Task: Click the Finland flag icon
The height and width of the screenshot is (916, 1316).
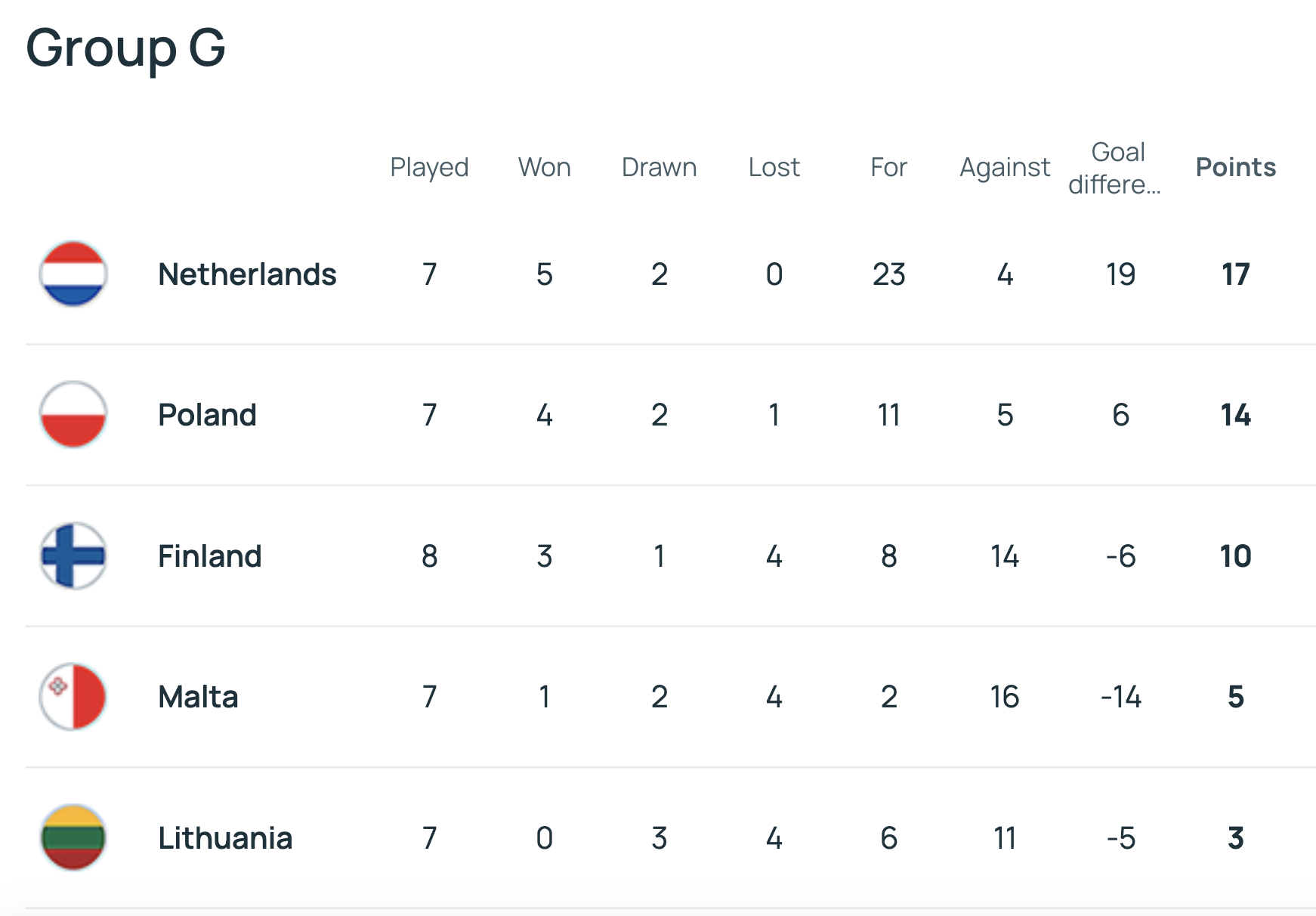Action: [73, 556]
